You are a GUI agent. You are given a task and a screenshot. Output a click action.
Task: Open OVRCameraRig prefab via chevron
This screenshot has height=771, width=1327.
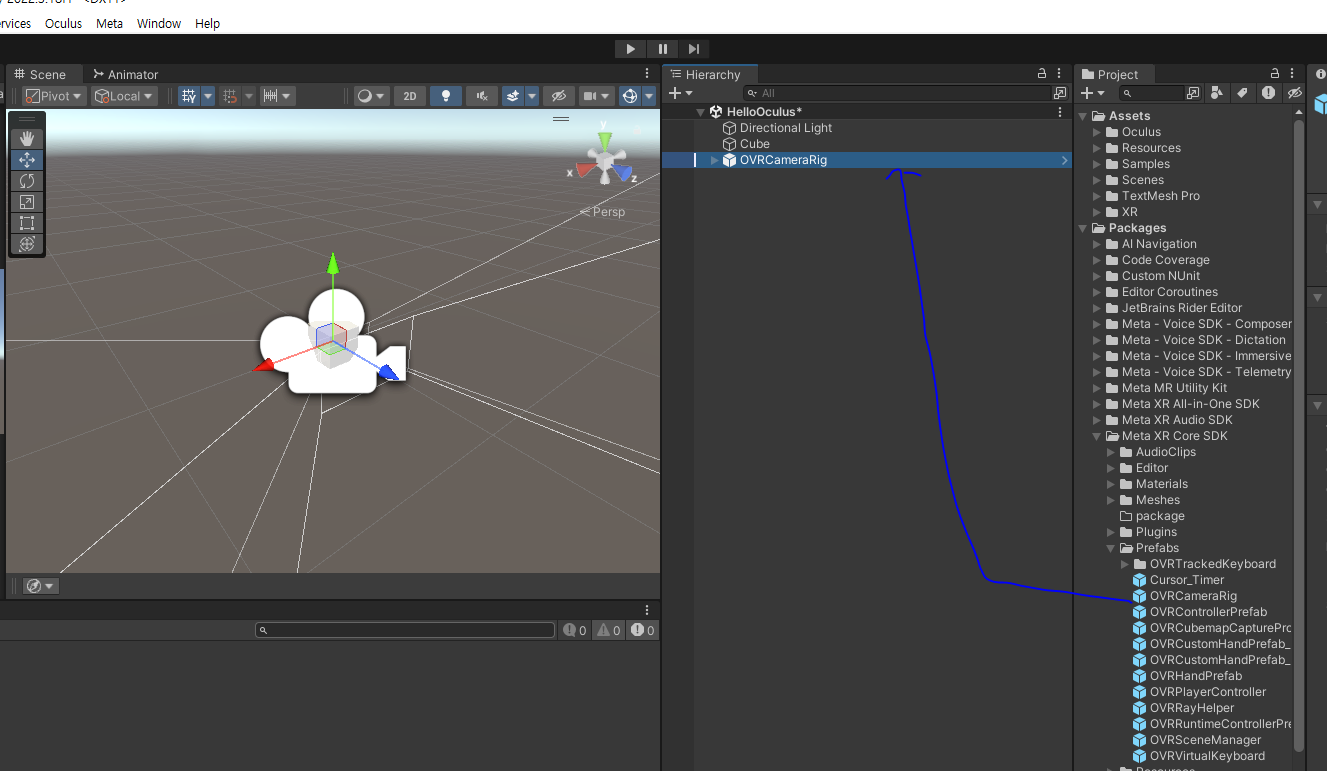click(x=1064, y=160)
